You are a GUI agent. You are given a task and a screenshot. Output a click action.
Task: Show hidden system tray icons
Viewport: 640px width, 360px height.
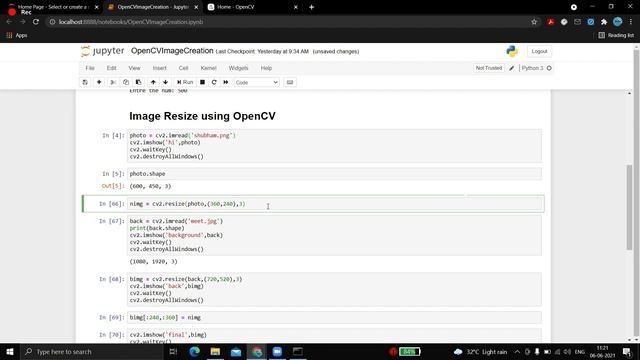pyautogui.click(x=517, y=352)
